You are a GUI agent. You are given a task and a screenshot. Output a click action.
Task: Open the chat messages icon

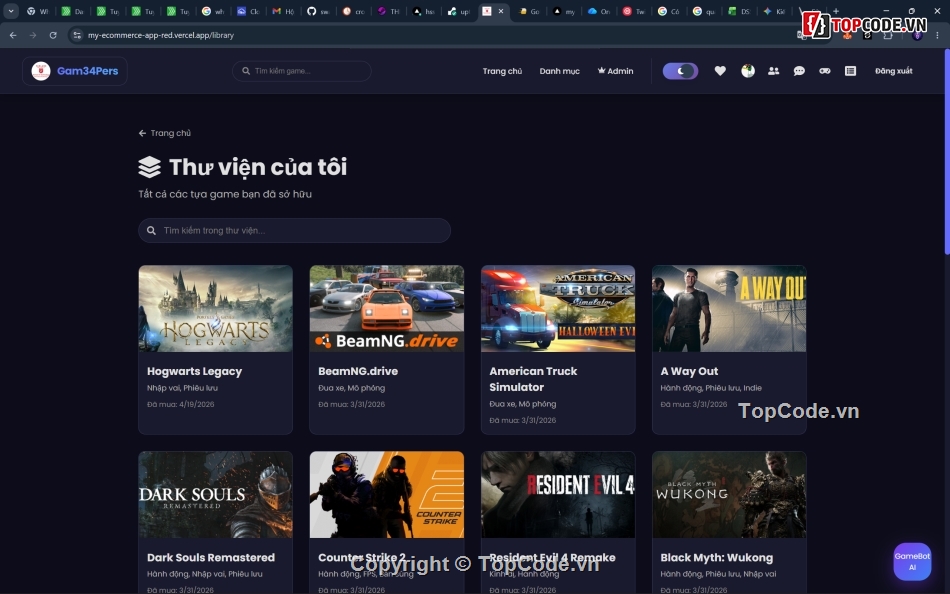[799, 71]
